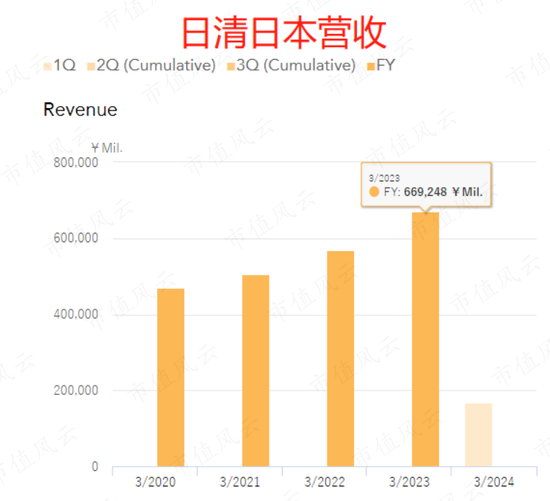Screen dimensions: 550x501
Task: Click the 800,000 y-axis label
Action: [76, 163]
